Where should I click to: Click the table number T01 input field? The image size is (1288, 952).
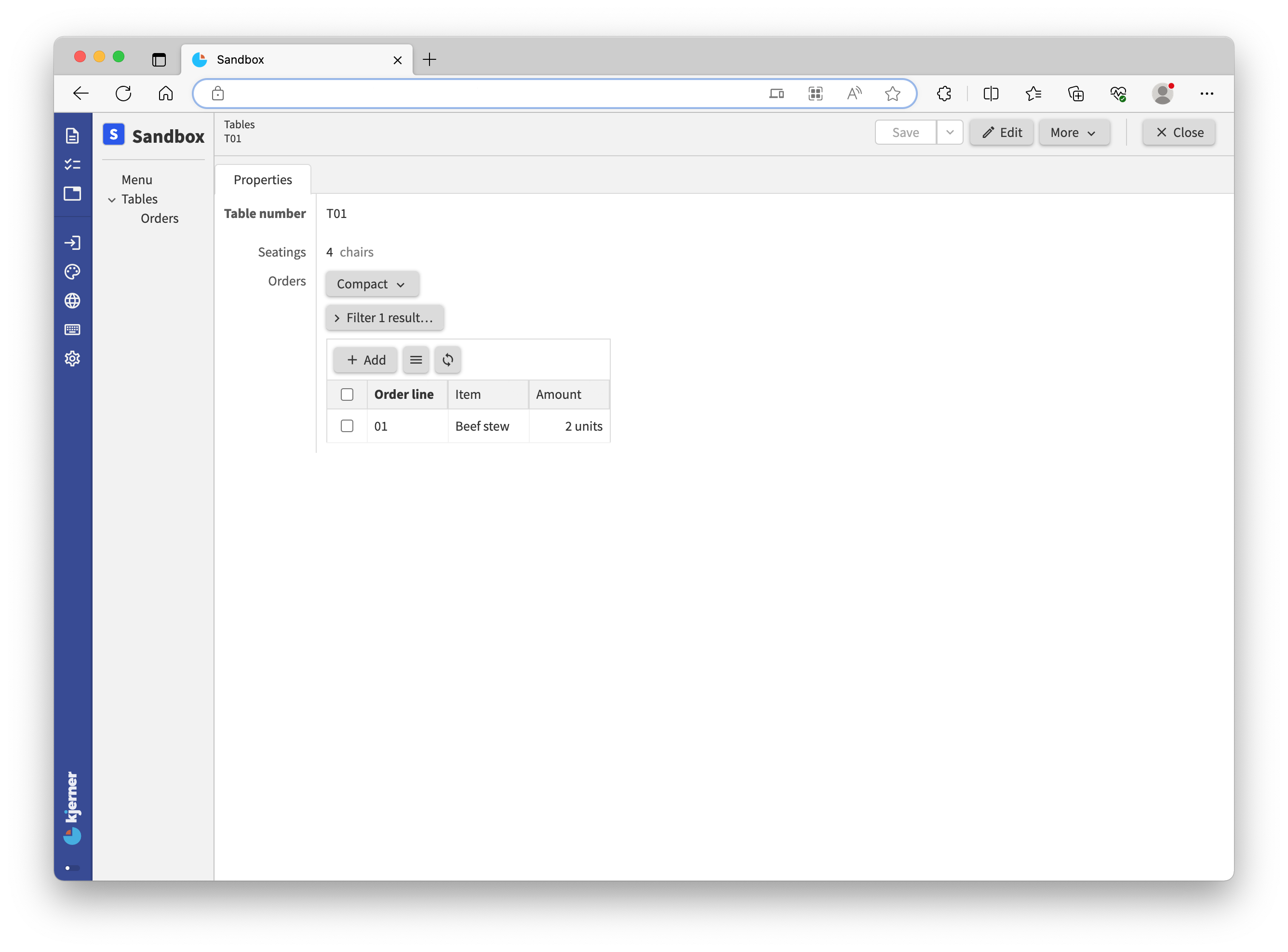336,213
